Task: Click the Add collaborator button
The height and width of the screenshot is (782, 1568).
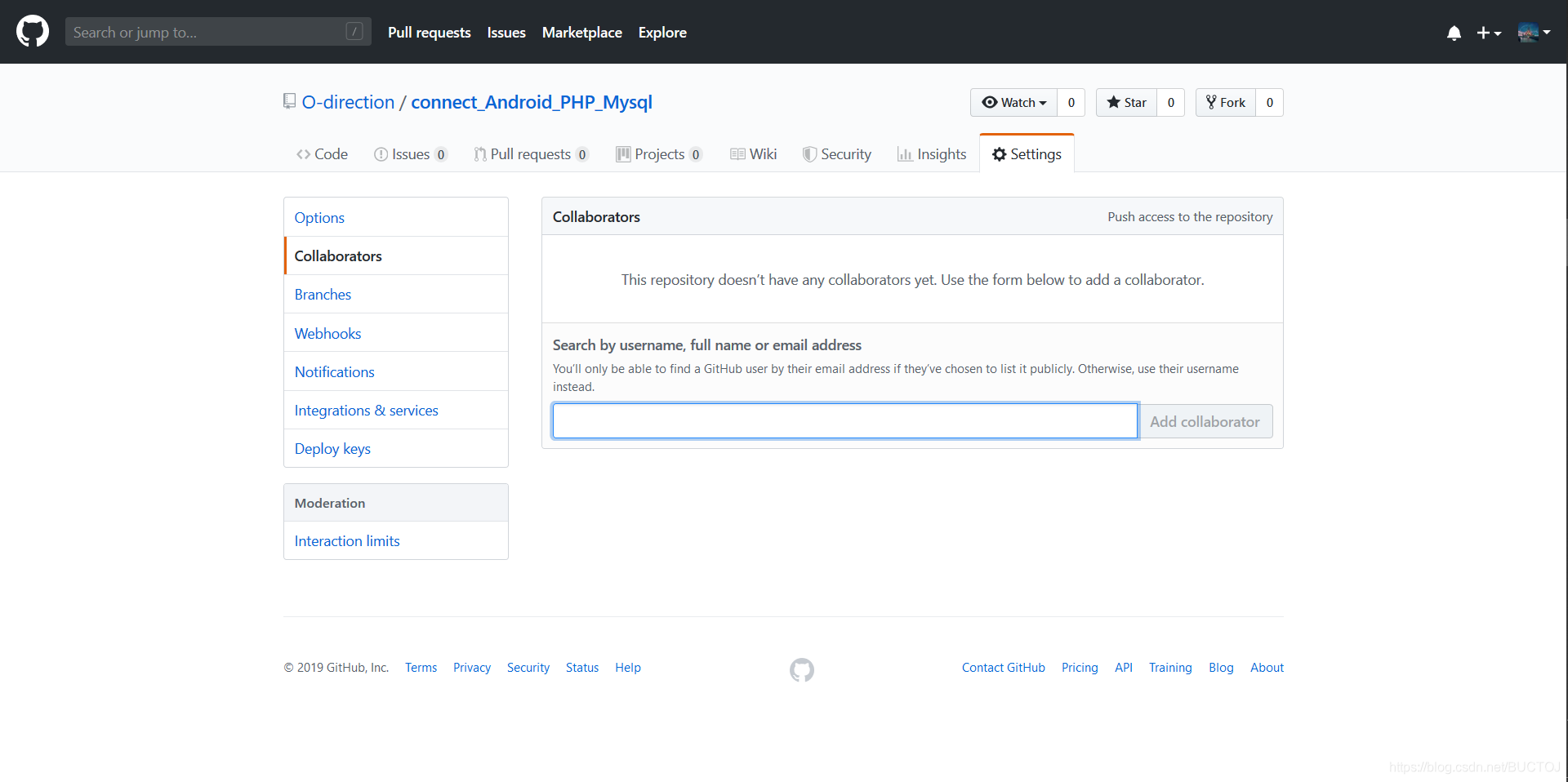Action: (x=1205, y=421)
